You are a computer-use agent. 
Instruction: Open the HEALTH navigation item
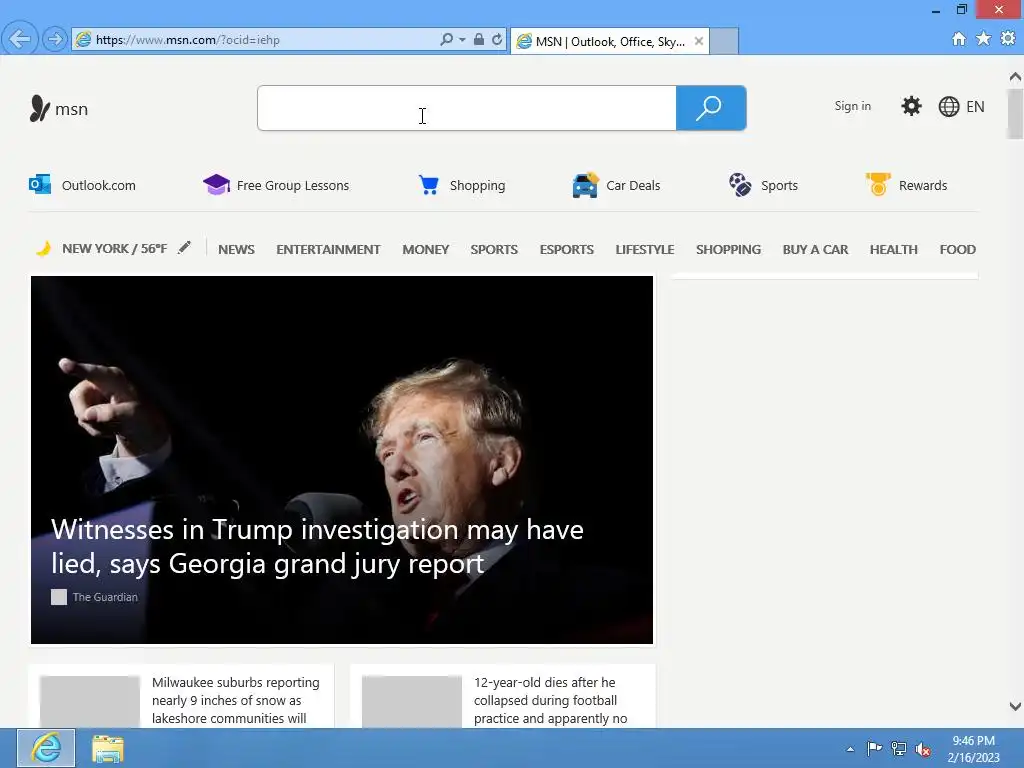tap(893, 249)
